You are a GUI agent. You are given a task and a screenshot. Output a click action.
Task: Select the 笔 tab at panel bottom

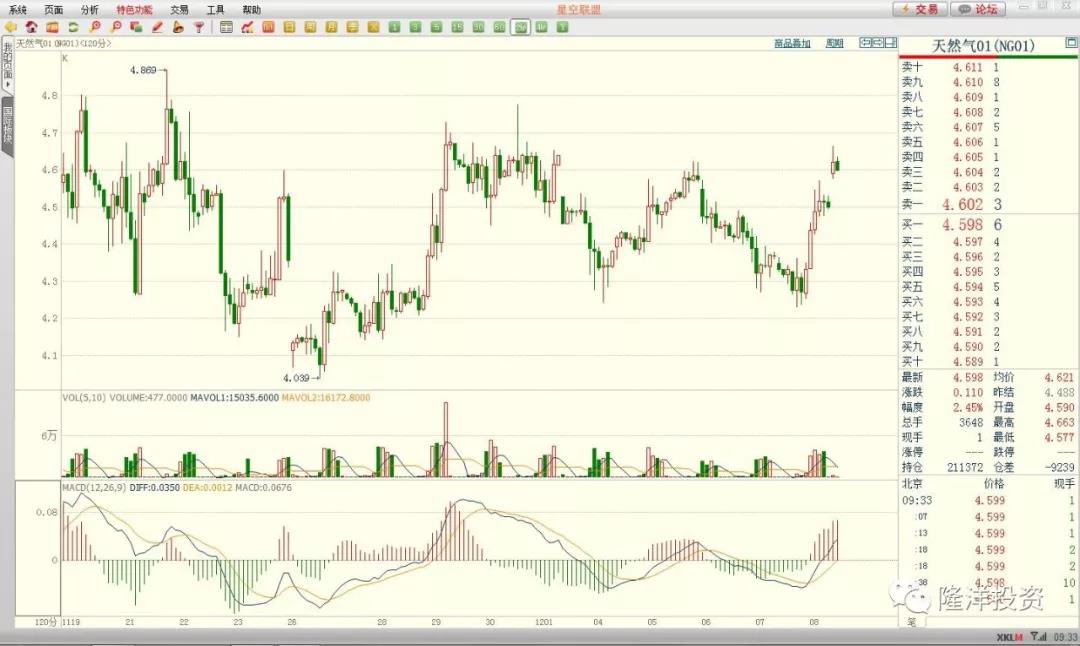click(911, 623)
